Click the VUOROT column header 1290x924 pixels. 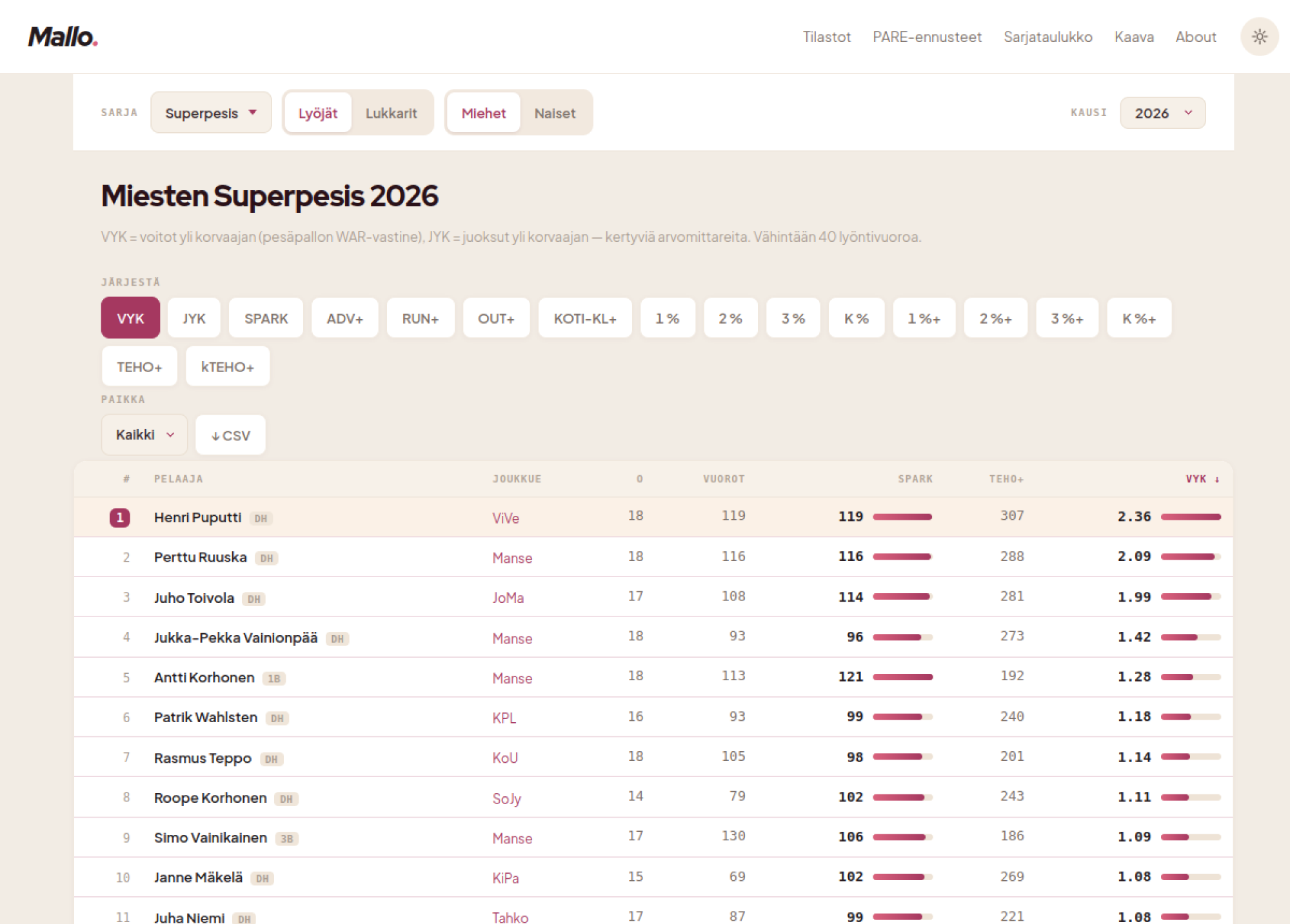click(724, 478)
